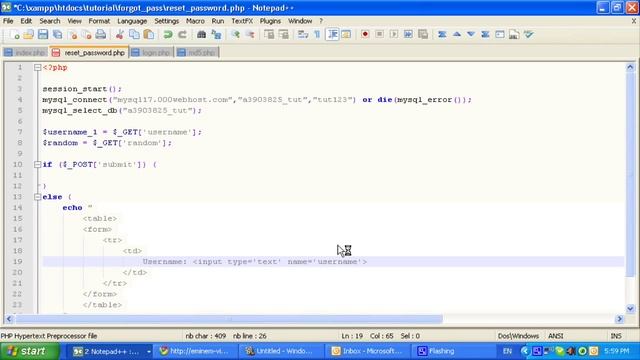Switch to the md5.php tab

point(198,53)
